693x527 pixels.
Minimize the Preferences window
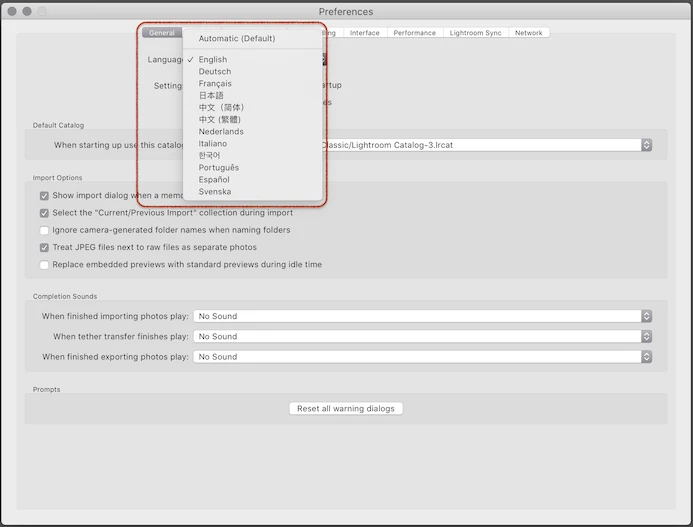[x=27, y=11]
